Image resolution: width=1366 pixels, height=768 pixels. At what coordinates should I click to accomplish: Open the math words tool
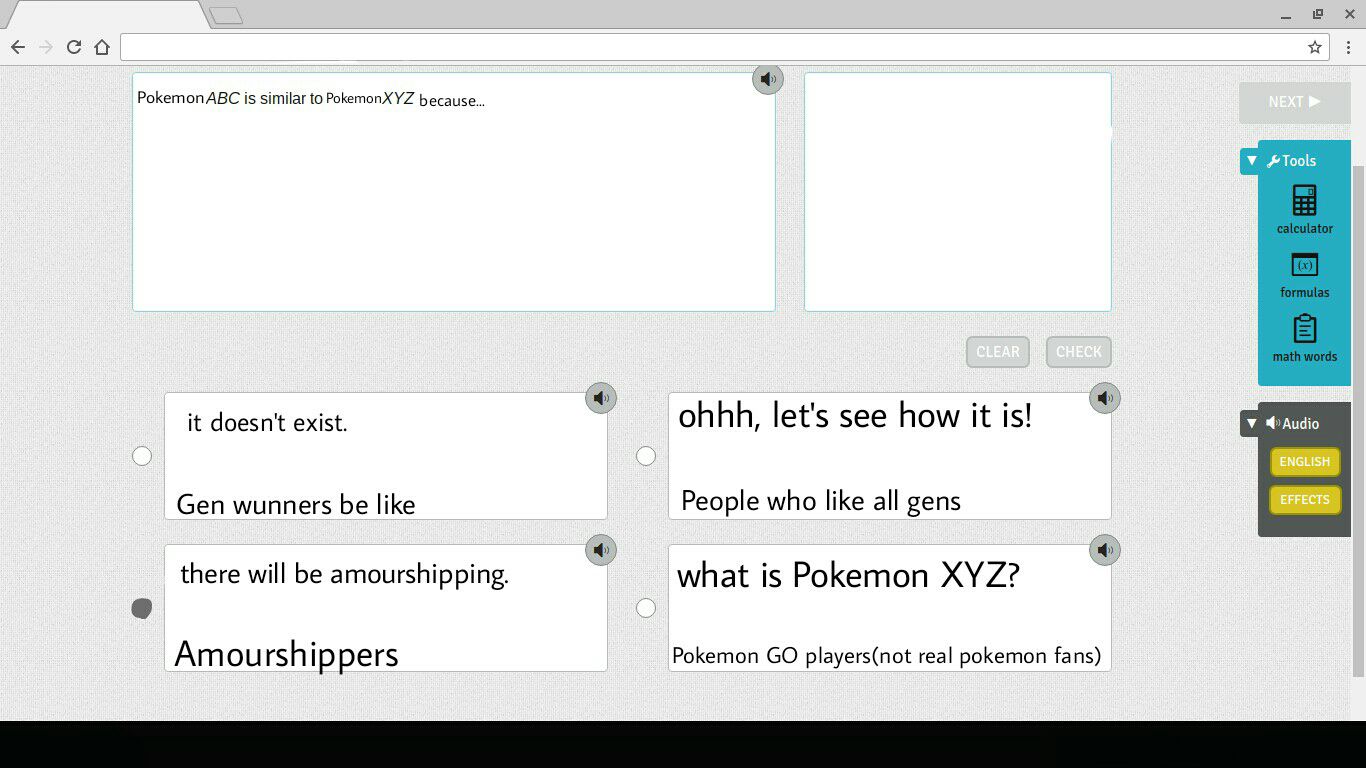tap(1305, 339)
